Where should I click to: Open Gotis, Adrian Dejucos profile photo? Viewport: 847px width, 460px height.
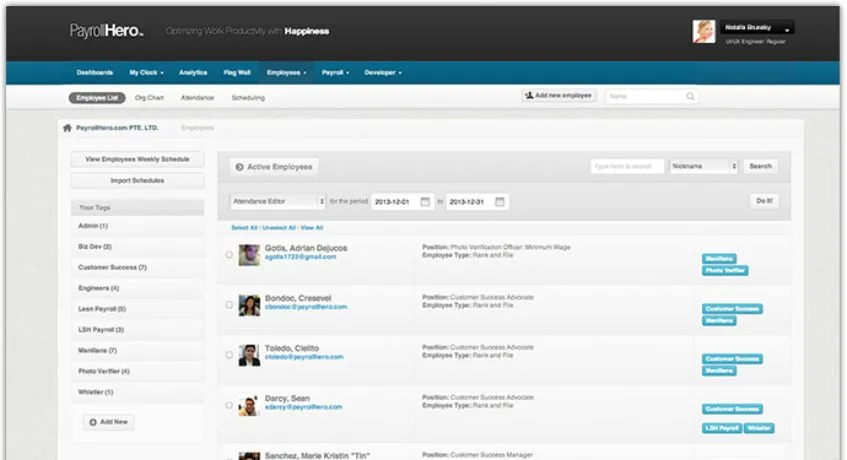tap(249, 255)
